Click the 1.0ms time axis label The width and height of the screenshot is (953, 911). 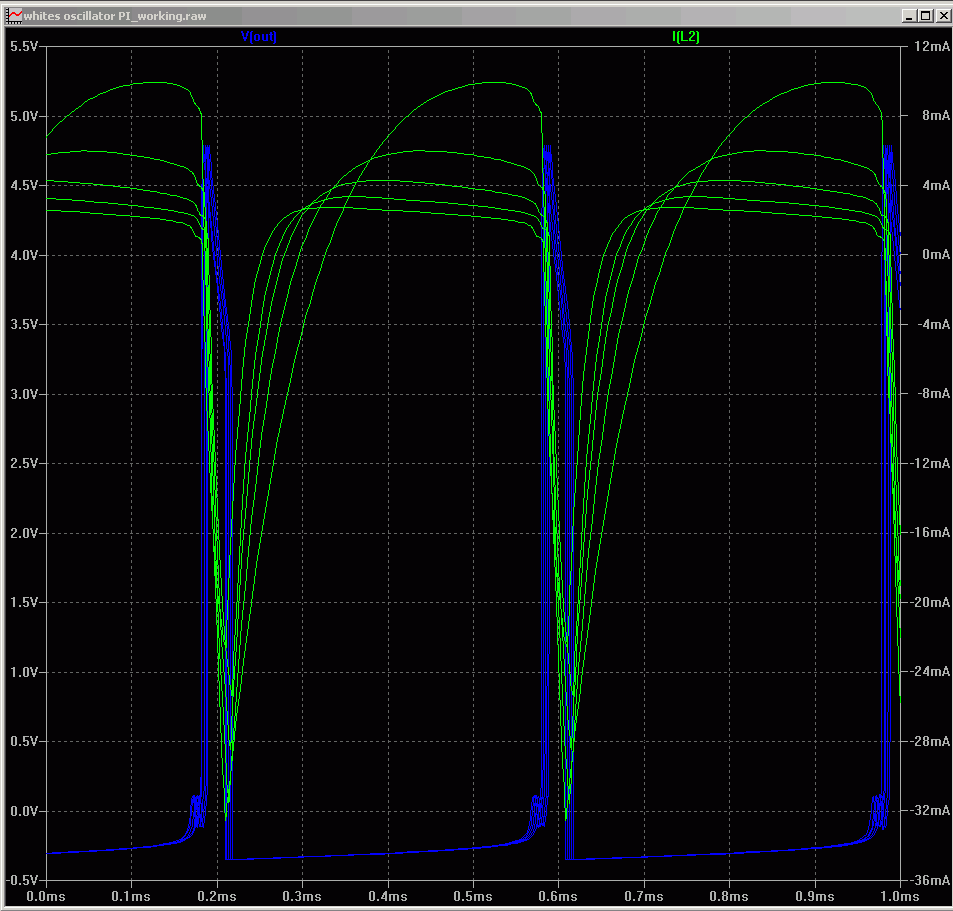point(899,897)
